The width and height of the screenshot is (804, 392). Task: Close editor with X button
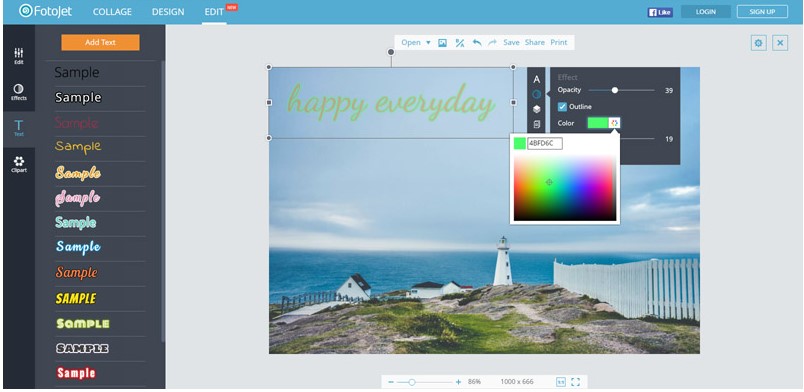[780, 43]
